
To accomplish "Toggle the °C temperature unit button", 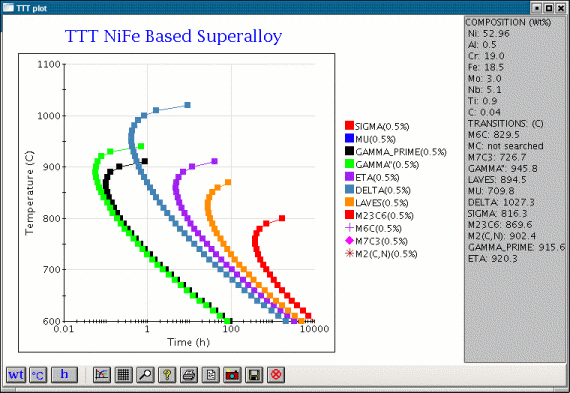I will pyautogui.click(x=38, y=374).
